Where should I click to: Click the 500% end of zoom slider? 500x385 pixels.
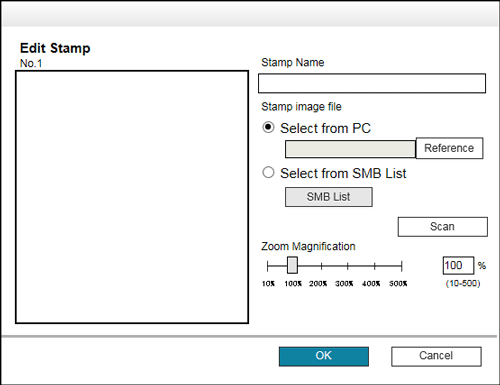click(402, 266)
